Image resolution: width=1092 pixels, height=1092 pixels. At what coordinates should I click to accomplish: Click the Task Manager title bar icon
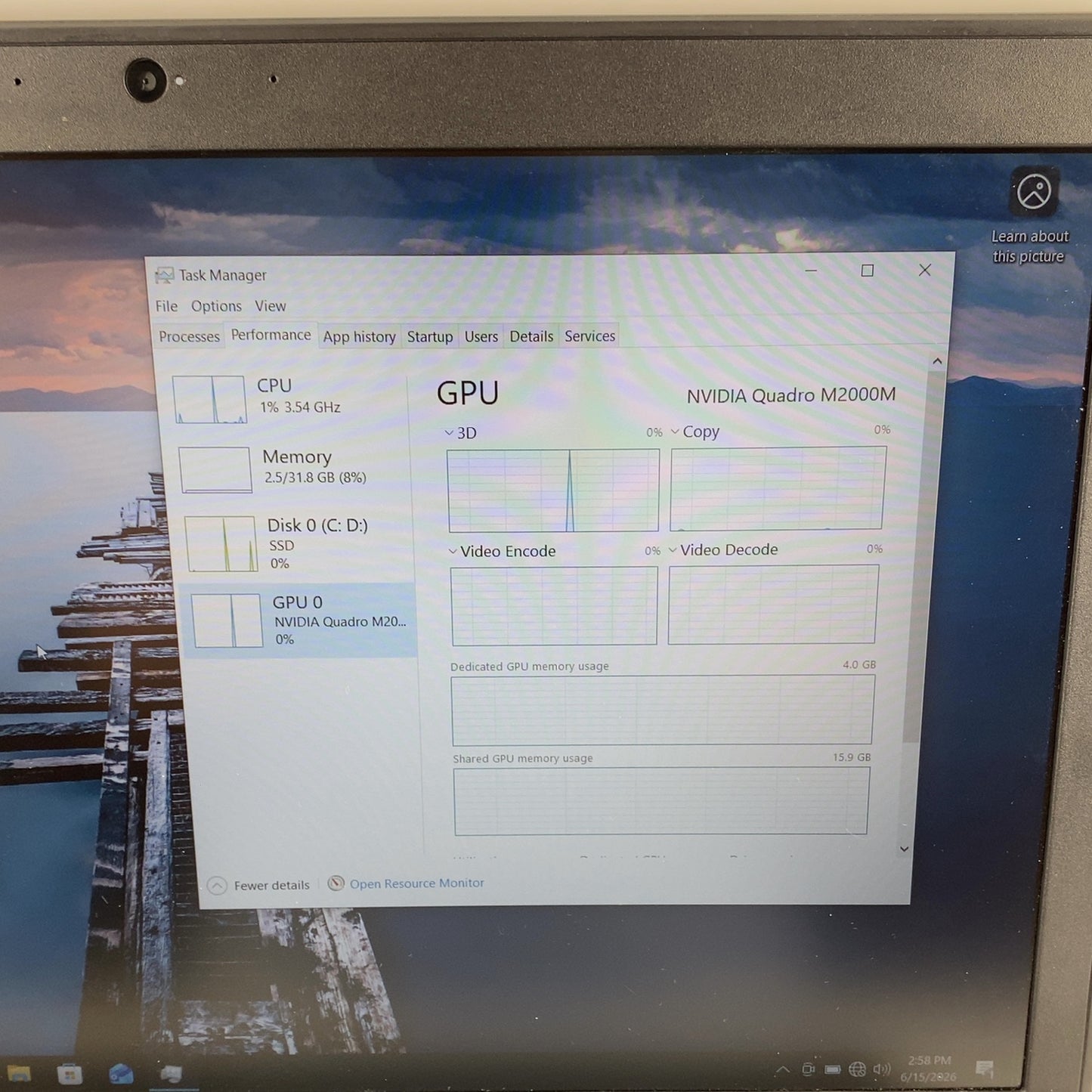click(x=164, y=275)
